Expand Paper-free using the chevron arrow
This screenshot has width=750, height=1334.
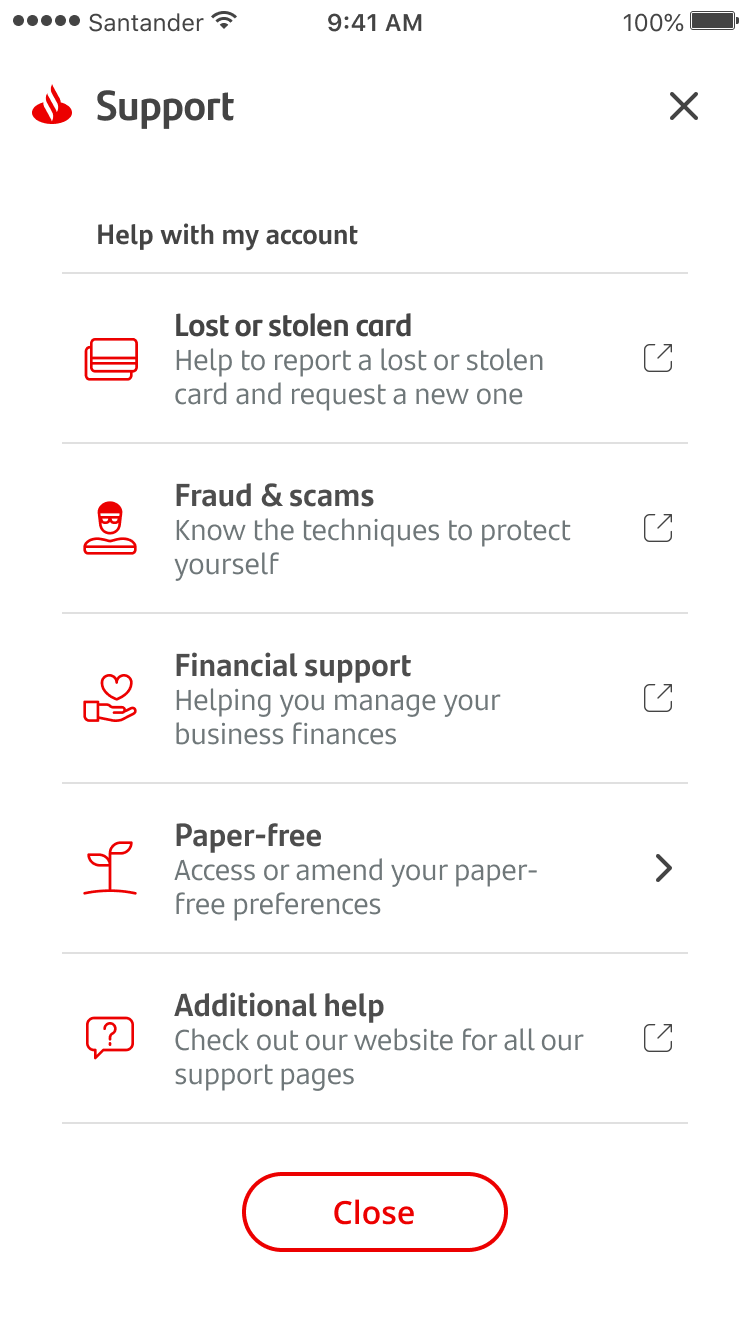pyautogui.click(x=663, y=868)
